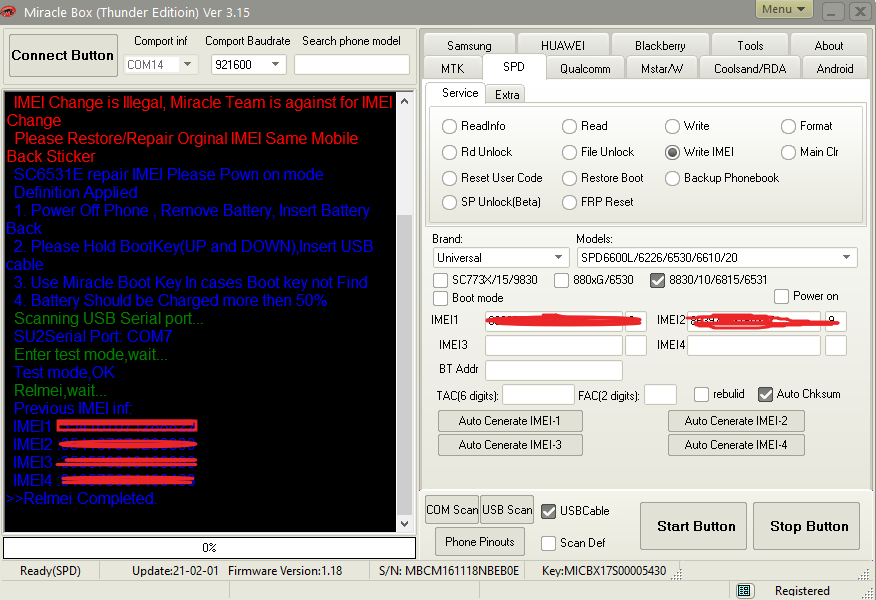Click Auto Cenerate IMEI-4 button
This screenshot has width=876, height=600.
pyautogui.click(x=736, y=445)
